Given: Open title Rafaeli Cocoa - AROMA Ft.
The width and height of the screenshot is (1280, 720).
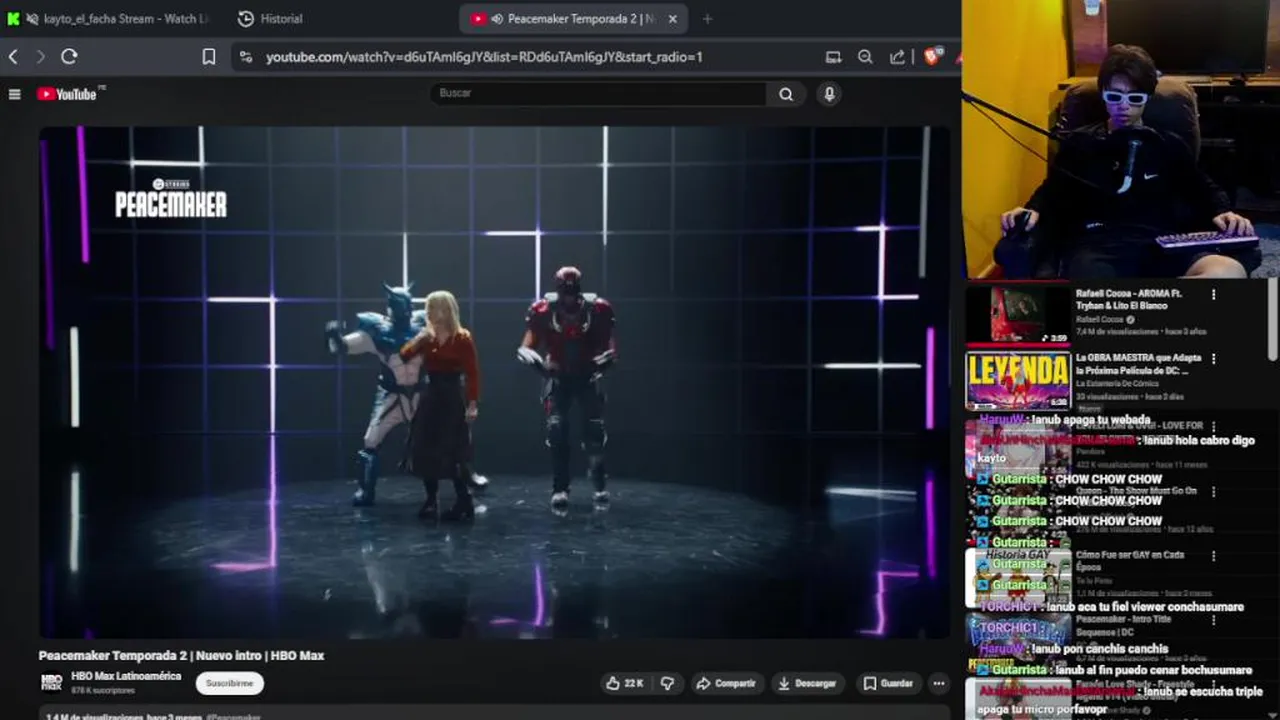Looking at the screenshot, I should coord(1129,299).
